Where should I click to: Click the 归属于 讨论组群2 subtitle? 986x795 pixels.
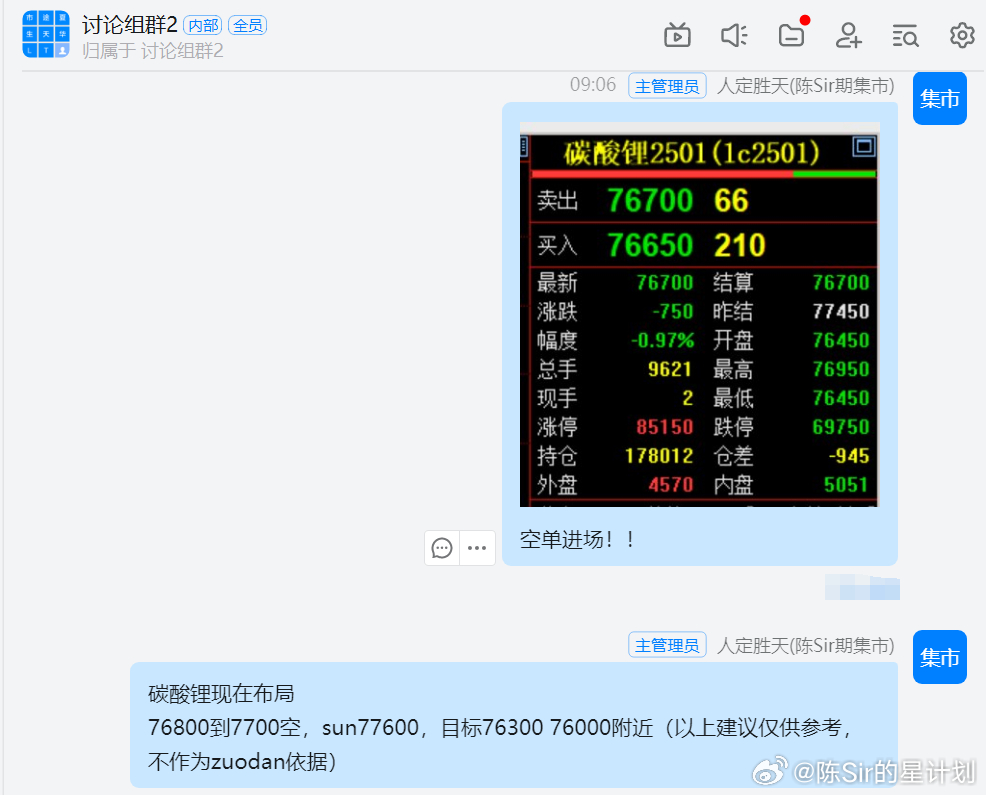coord(153,51)
